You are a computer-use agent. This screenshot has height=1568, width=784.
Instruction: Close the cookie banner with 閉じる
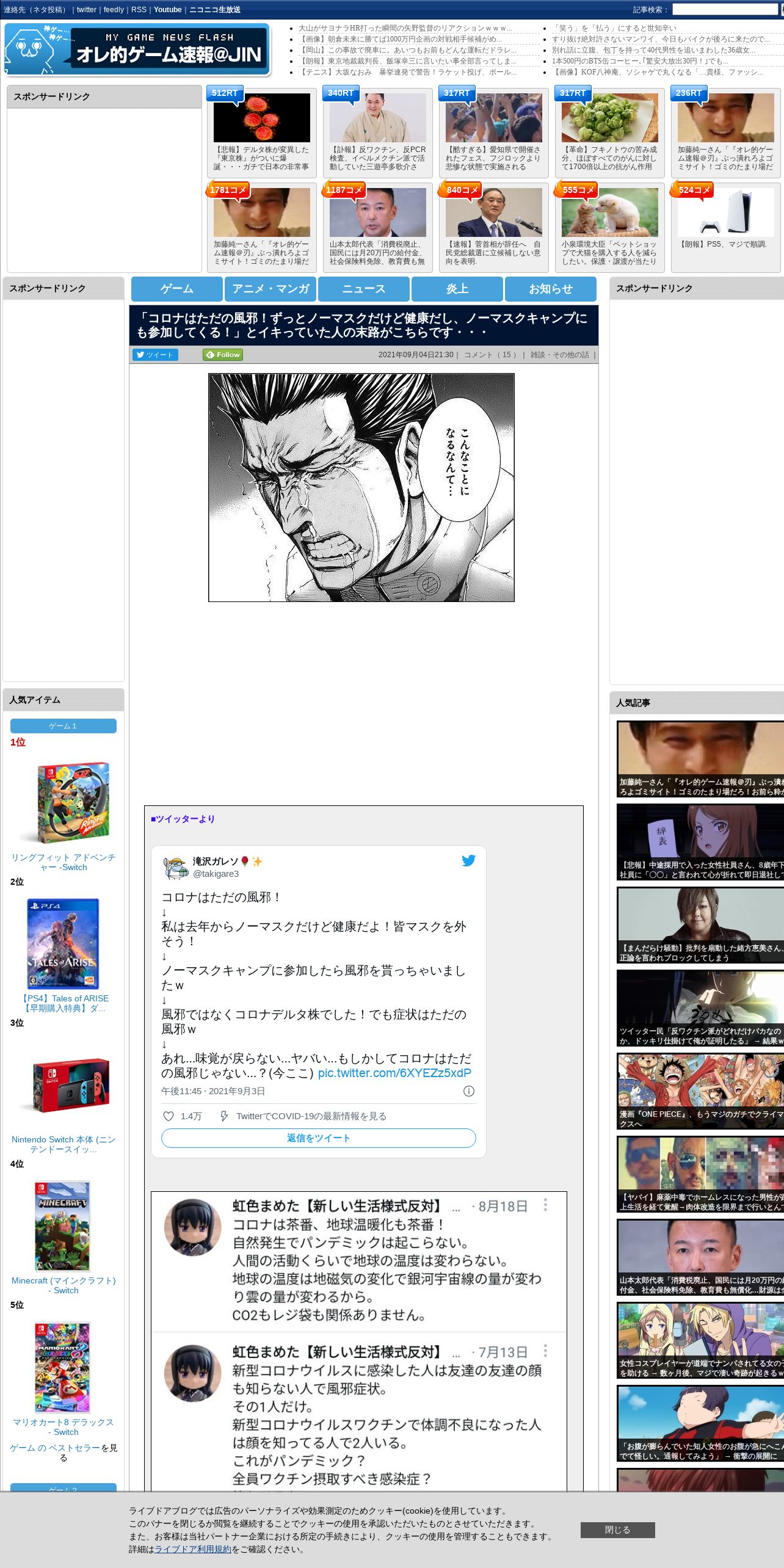tap(618, 1530)
